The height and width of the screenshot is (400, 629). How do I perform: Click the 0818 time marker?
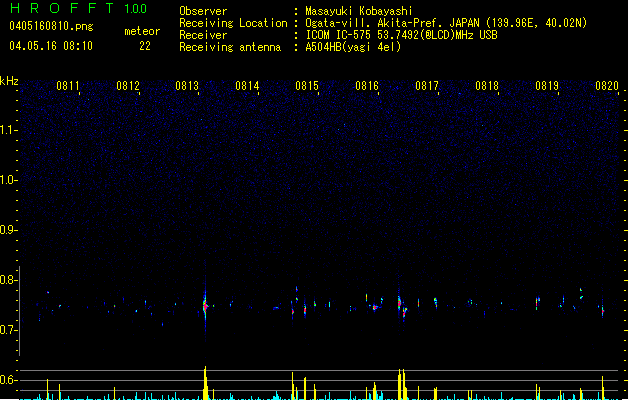tap(487, 85)
